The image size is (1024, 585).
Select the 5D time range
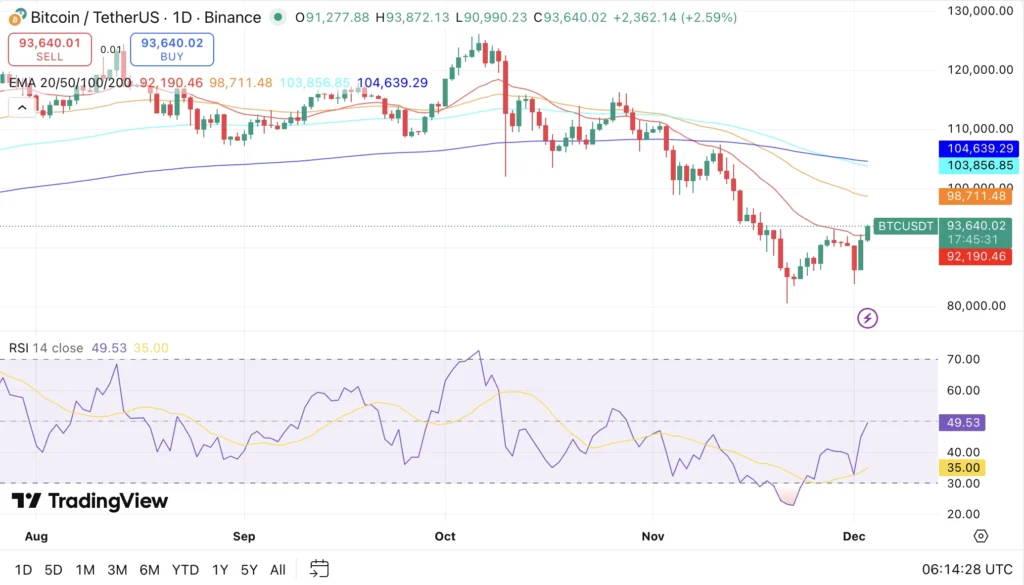(x=54, y=570)
